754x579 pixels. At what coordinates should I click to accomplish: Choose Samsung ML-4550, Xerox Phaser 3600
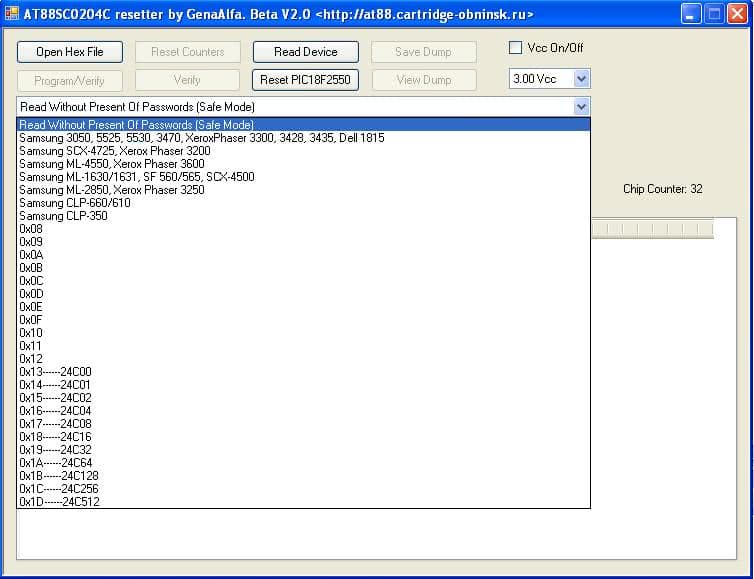(x=303, y=164)
